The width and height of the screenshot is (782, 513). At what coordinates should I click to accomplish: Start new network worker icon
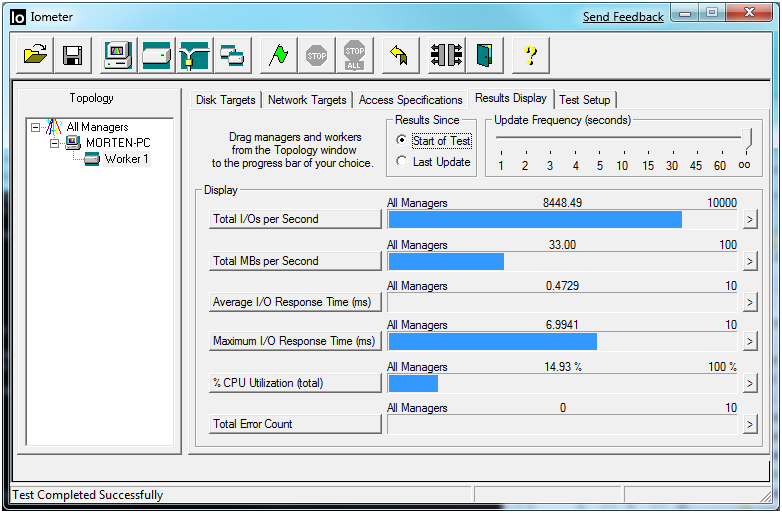pos(195,55)
